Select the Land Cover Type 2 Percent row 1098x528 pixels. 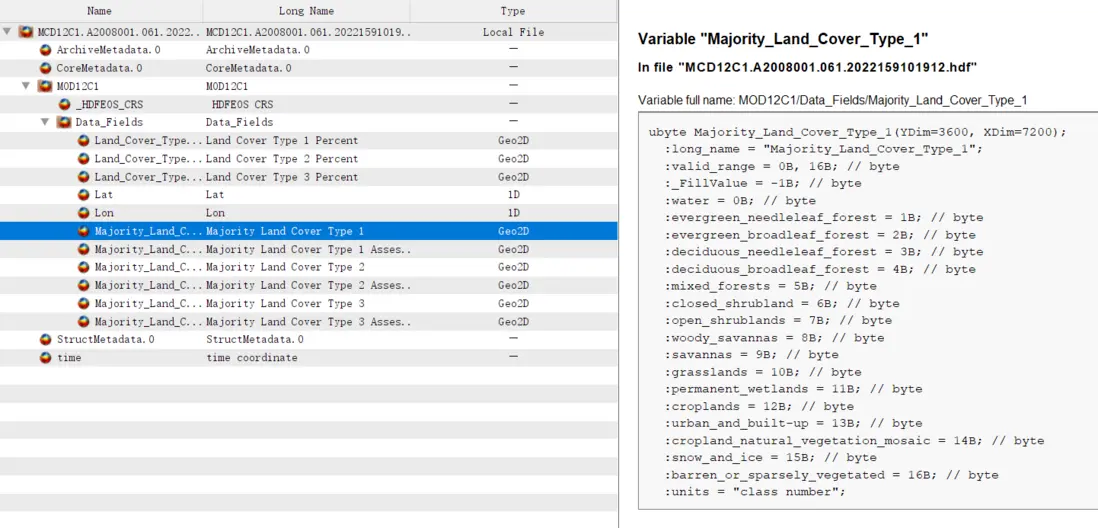[x=281, y=159]
